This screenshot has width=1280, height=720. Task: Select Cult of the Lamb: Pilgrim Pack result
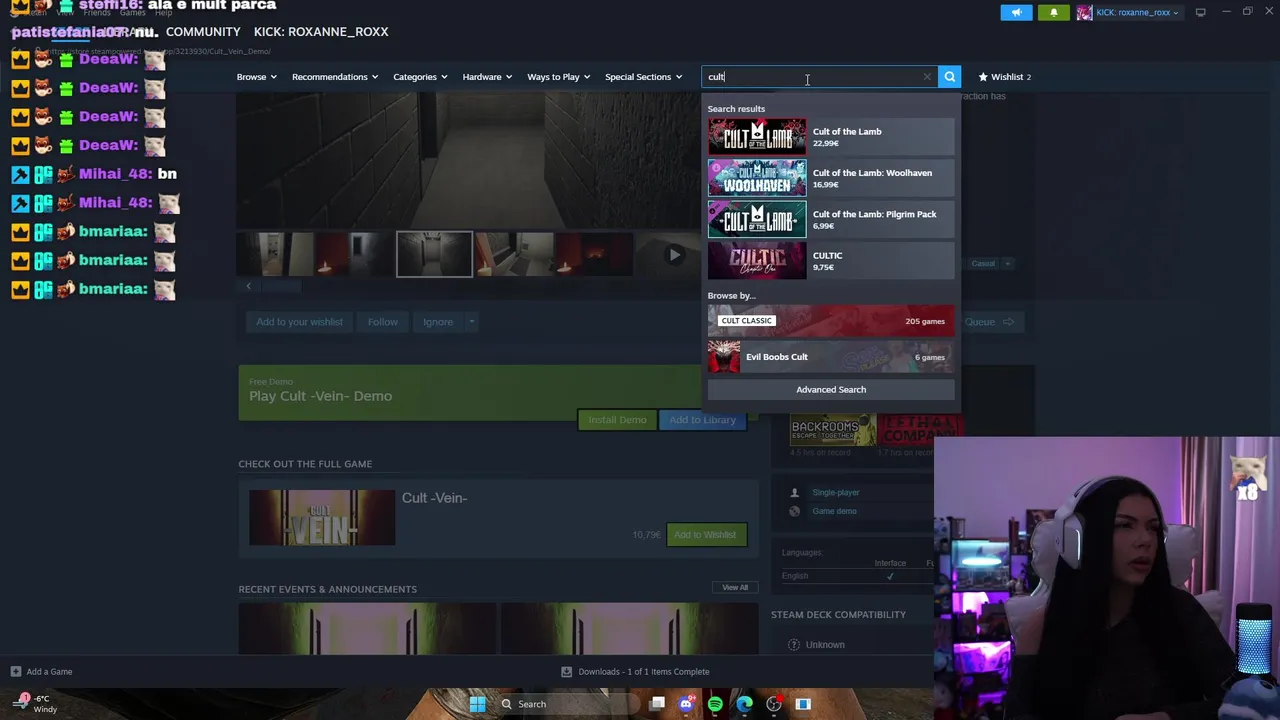[831, 219]
